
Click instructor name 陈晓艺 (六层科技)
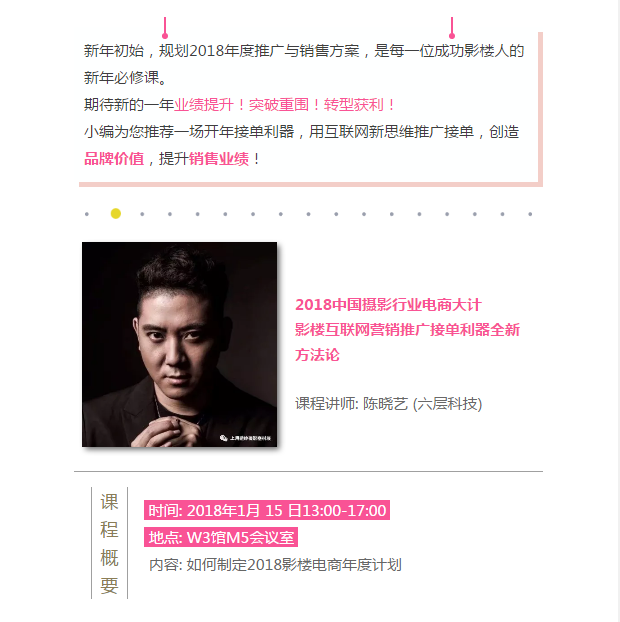tap(422, 404)
